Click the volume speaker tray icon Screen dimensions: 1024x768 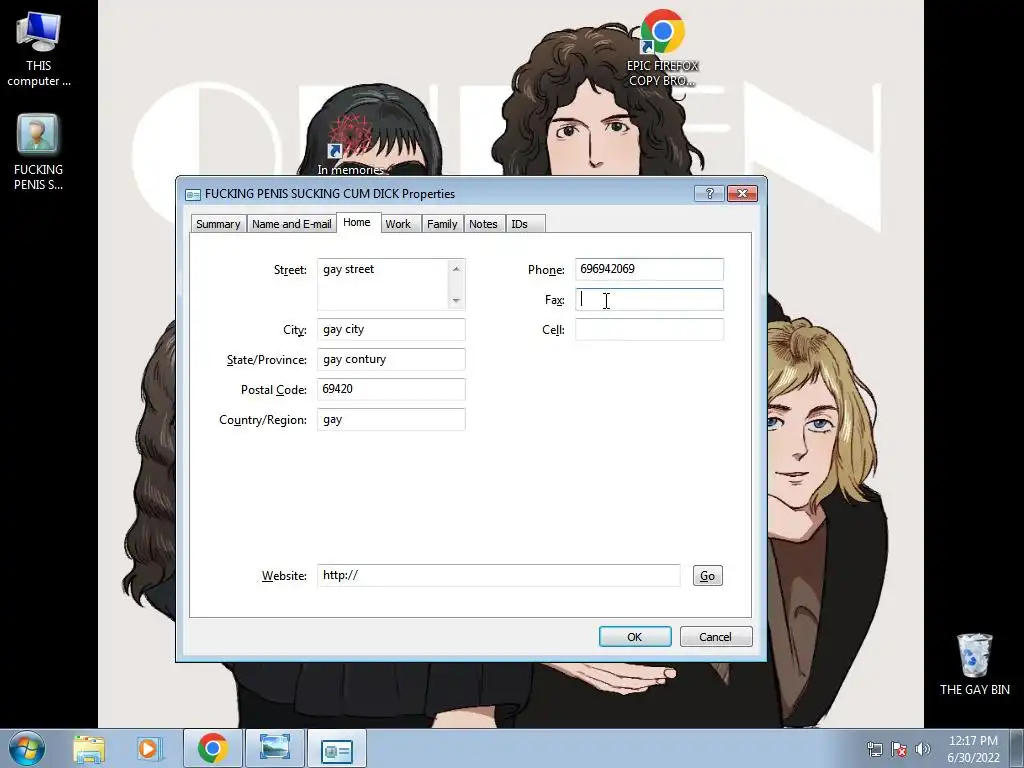(x=923, y=749)
